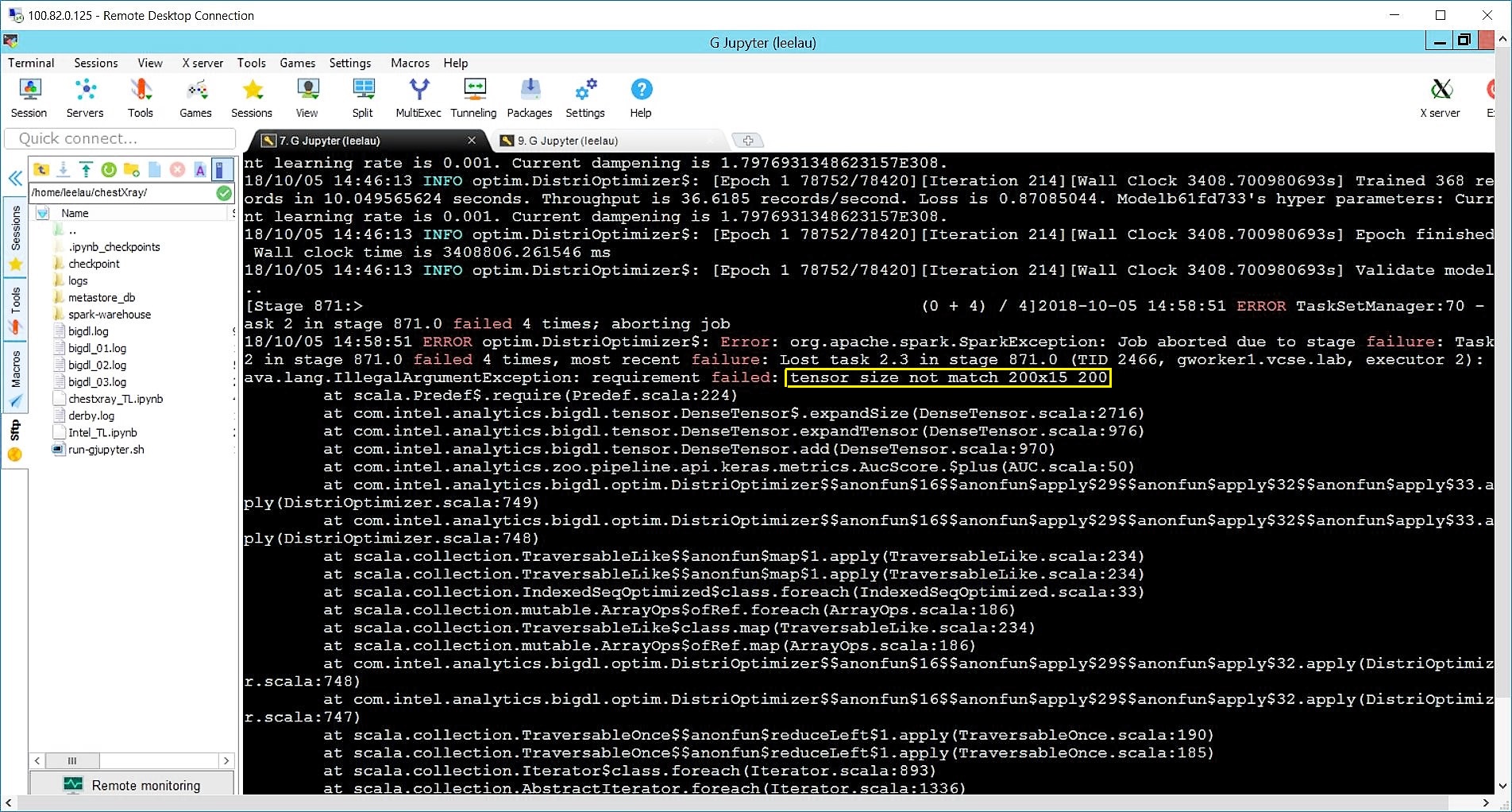
Task: Click the Remote monitoring button
Action: point(132,785)
